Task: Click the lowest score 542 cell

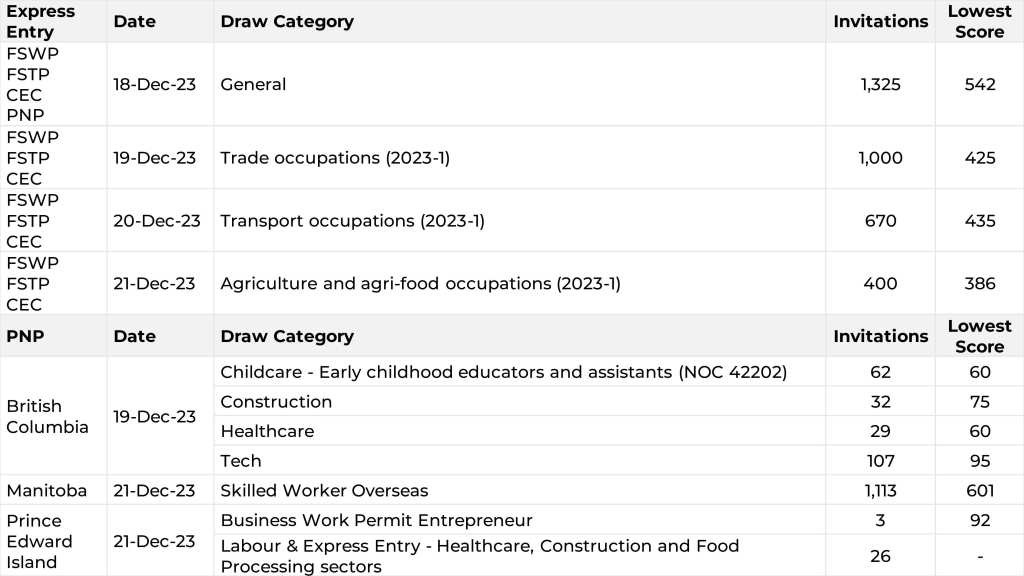Action: coord(979,84)
